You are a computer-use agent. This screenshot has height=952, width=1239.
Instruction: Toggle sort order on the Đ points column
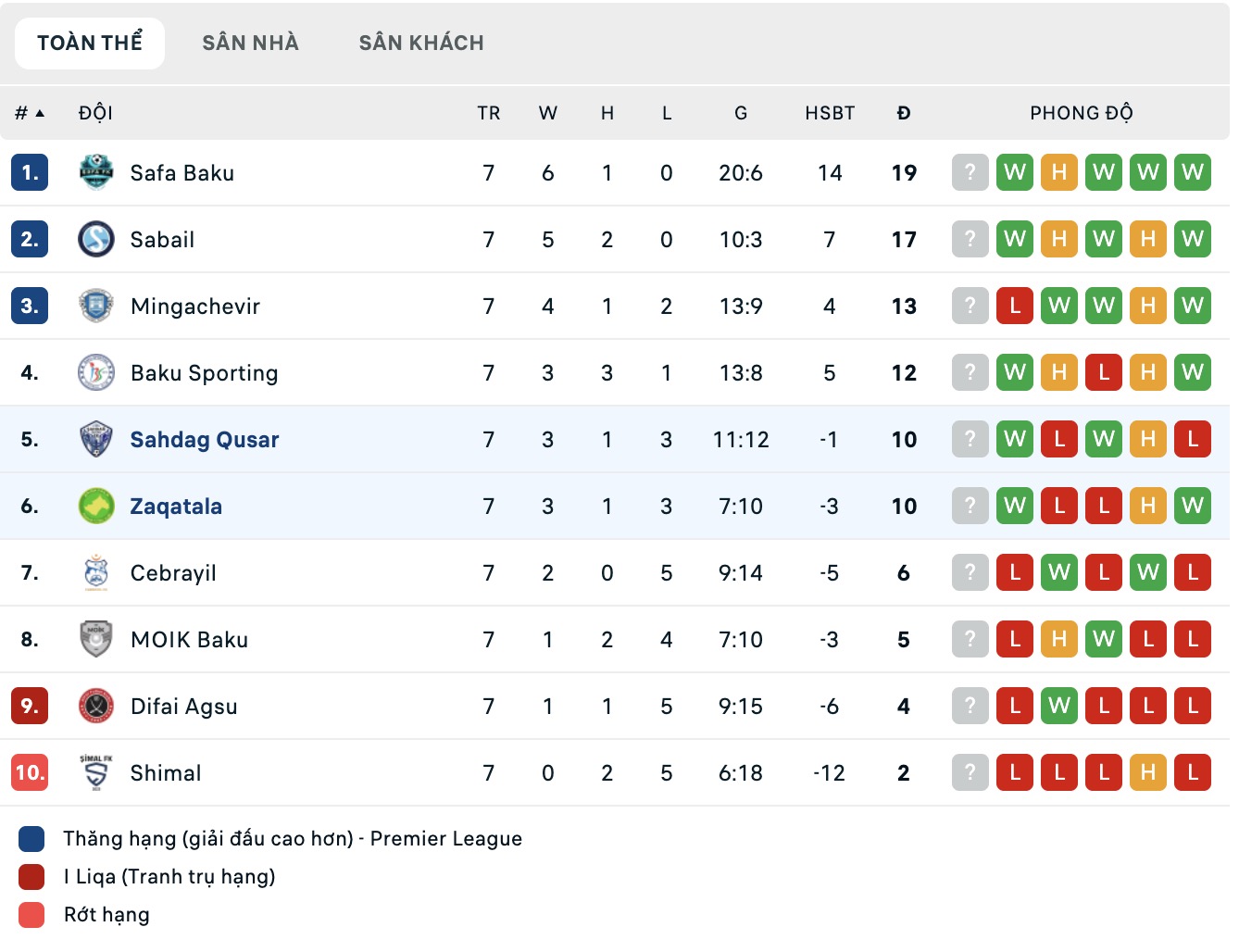point(904,112)
